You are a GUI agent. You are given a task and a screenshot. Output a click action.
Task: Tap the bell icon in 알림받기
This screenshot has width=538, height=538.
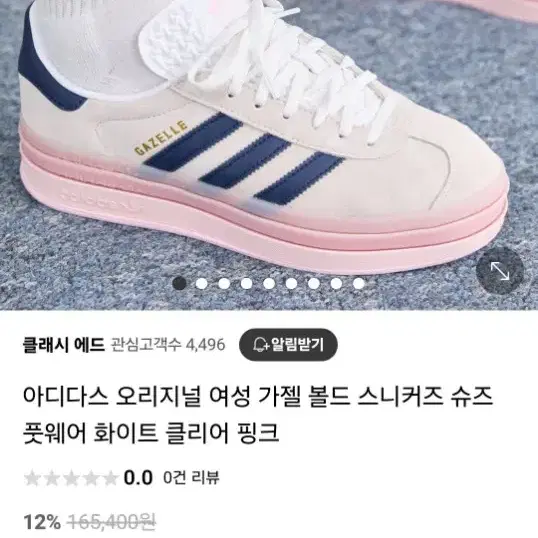[260, 344]
